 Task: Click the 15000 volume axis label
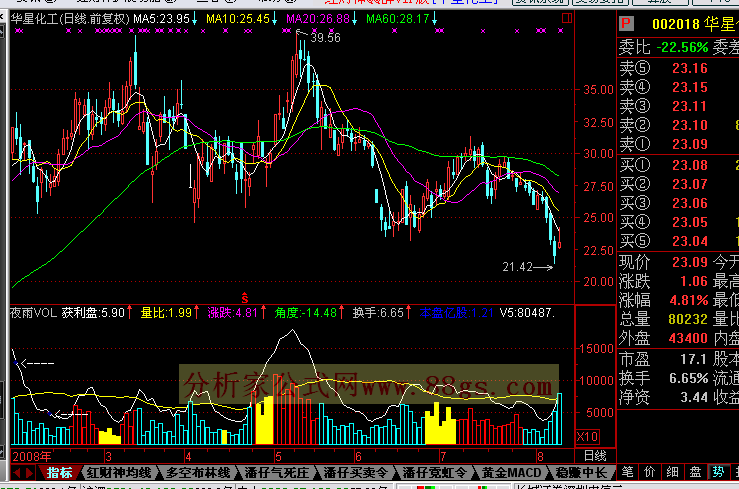597,349
